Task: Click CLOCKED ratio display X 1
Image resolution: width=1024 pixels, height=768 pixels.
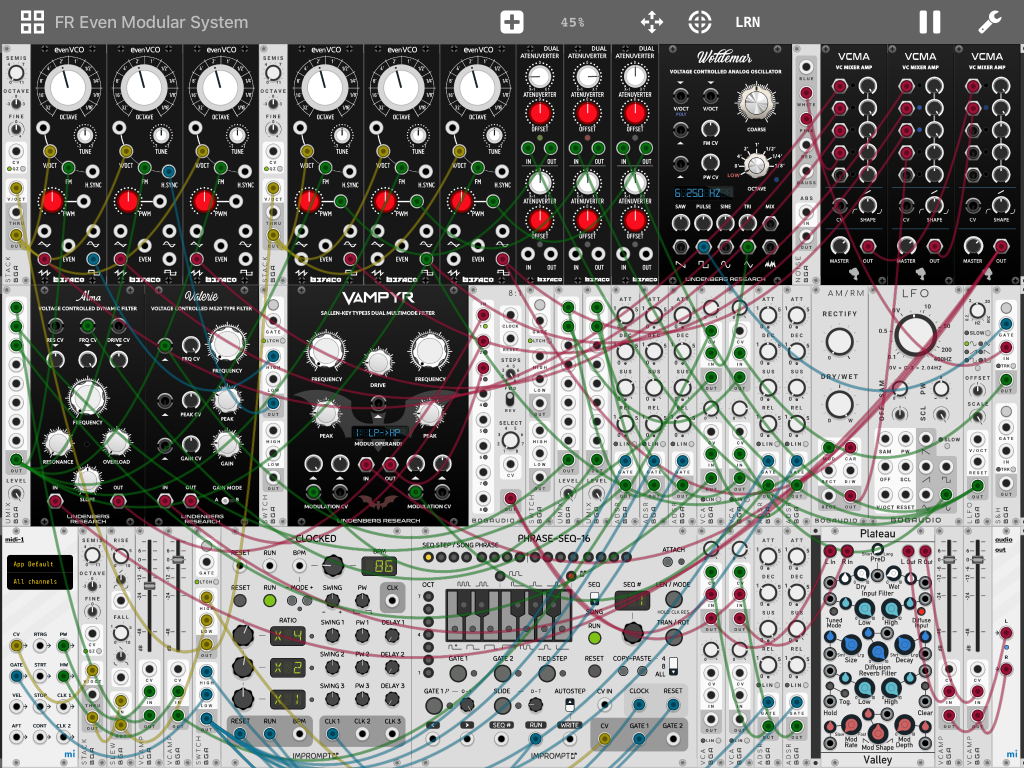Action: [287, 700]
